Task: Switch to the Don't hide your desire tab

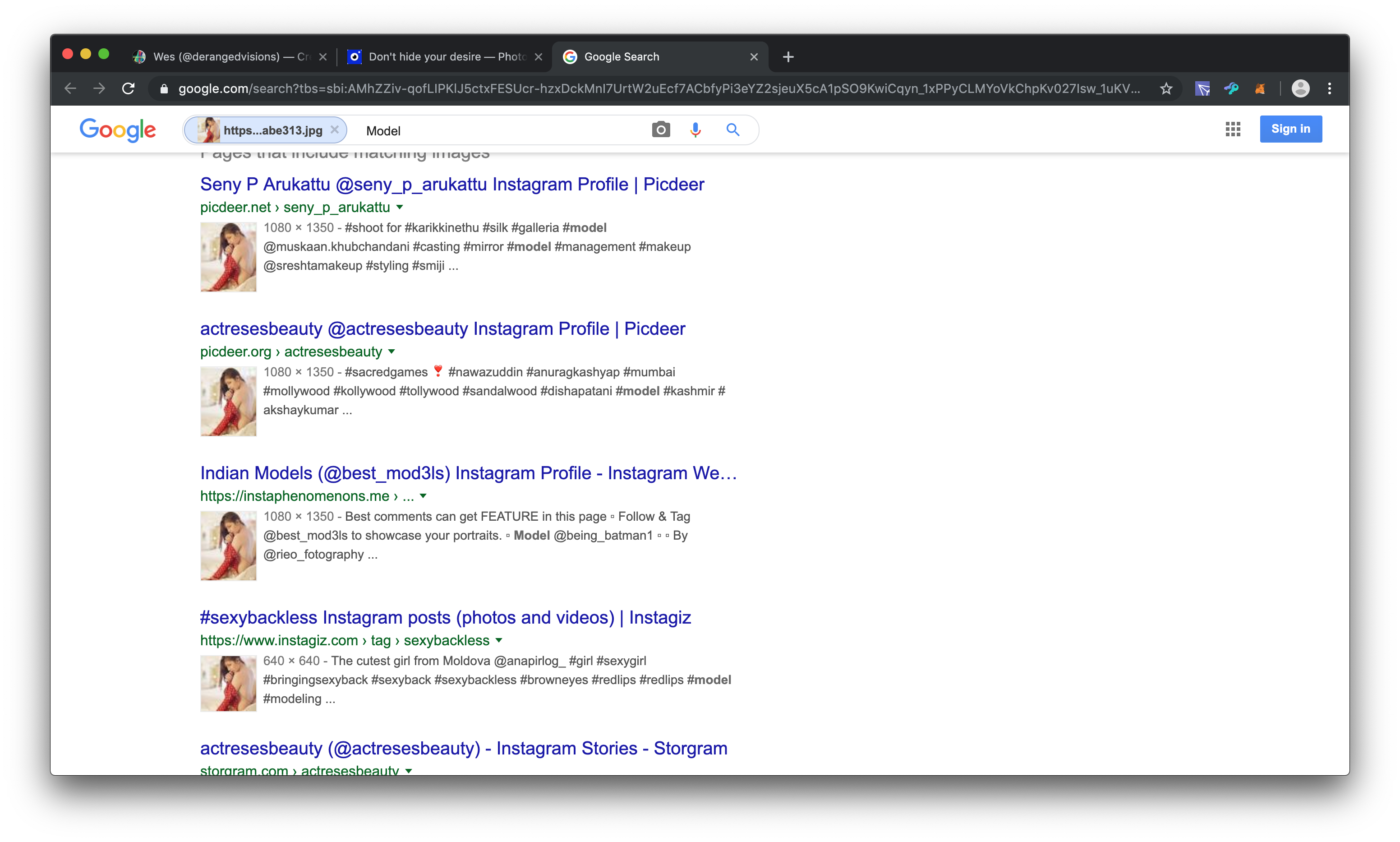Action: (442, 57)
